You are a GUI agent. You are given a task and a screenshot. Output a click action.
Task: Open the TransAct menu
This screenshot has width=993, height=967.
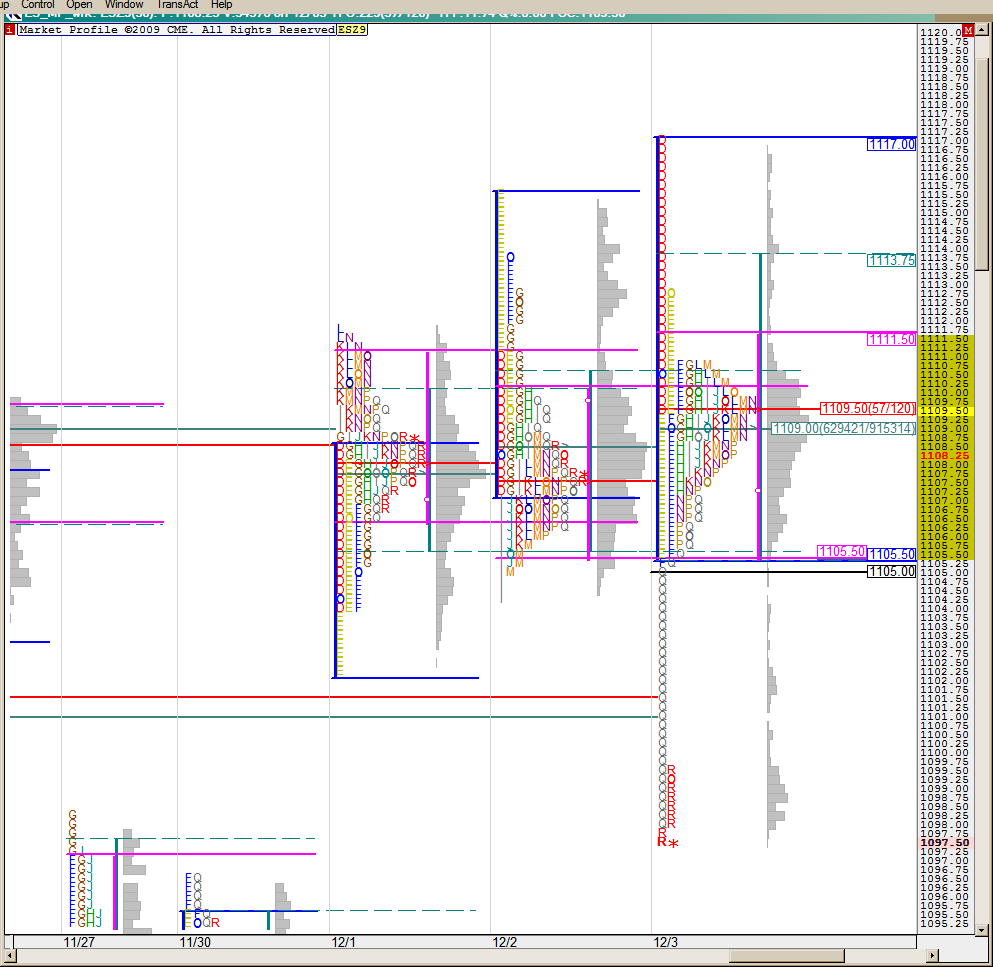pos(178,5)
